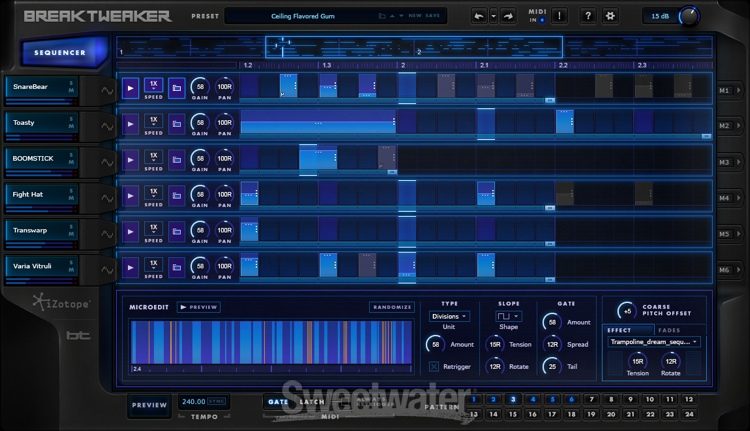750x431 pixels.
Task: Solo the BOOMSTICK track
Action: pyautogui.click(x=71, y=155)
